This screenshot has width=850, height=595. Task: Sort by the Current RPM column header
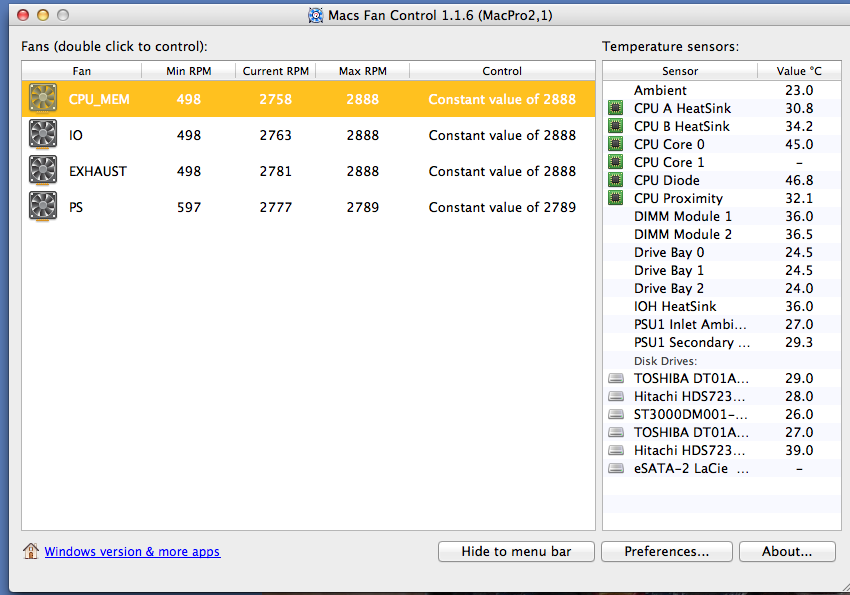click(x=275, y=71)
